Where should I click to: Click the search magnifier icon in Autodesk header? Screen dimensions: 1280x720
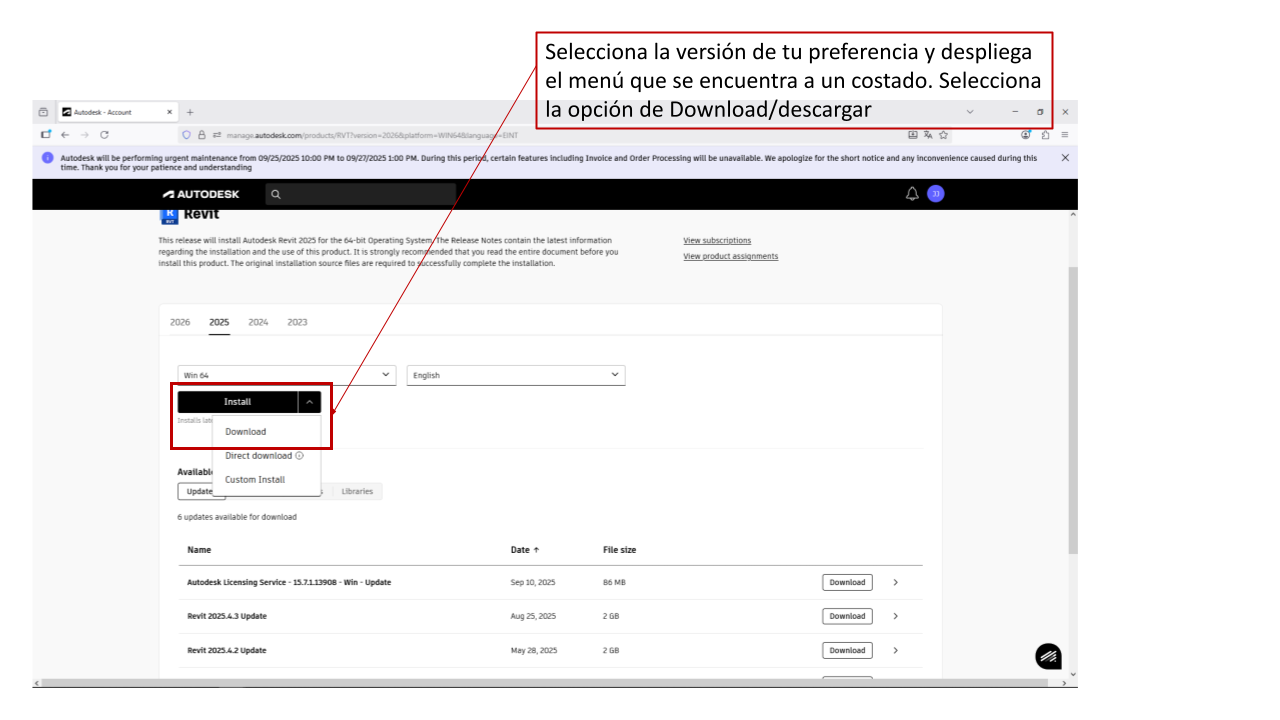click(276, 194)
